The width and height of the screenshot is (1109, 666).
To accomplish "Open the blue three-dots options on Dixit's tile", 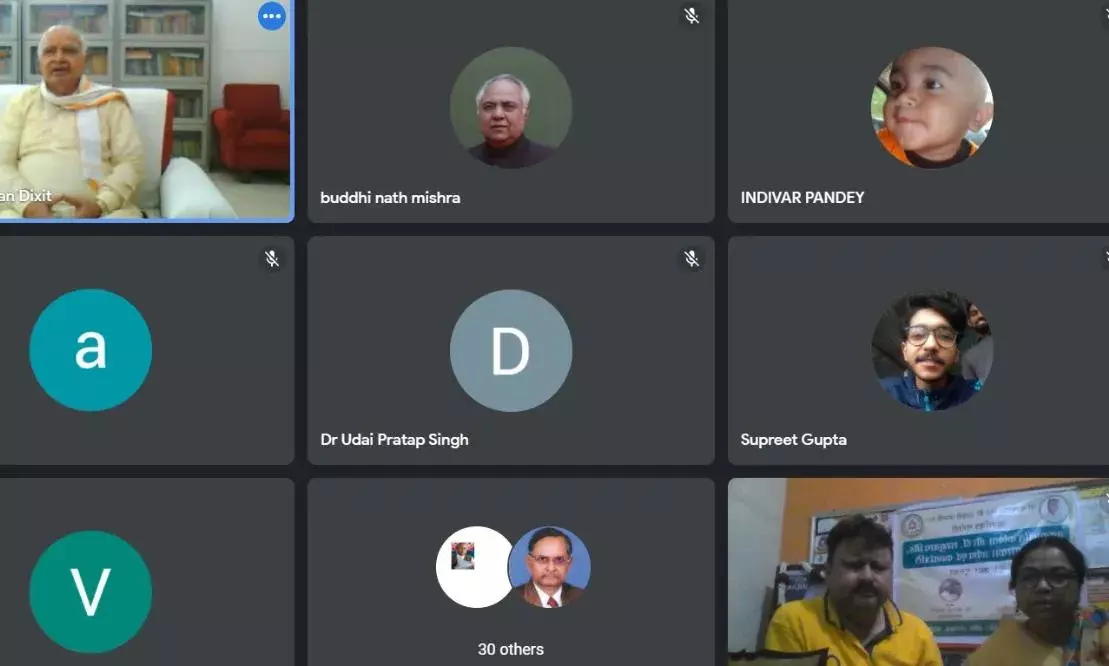I will [272, 16].
